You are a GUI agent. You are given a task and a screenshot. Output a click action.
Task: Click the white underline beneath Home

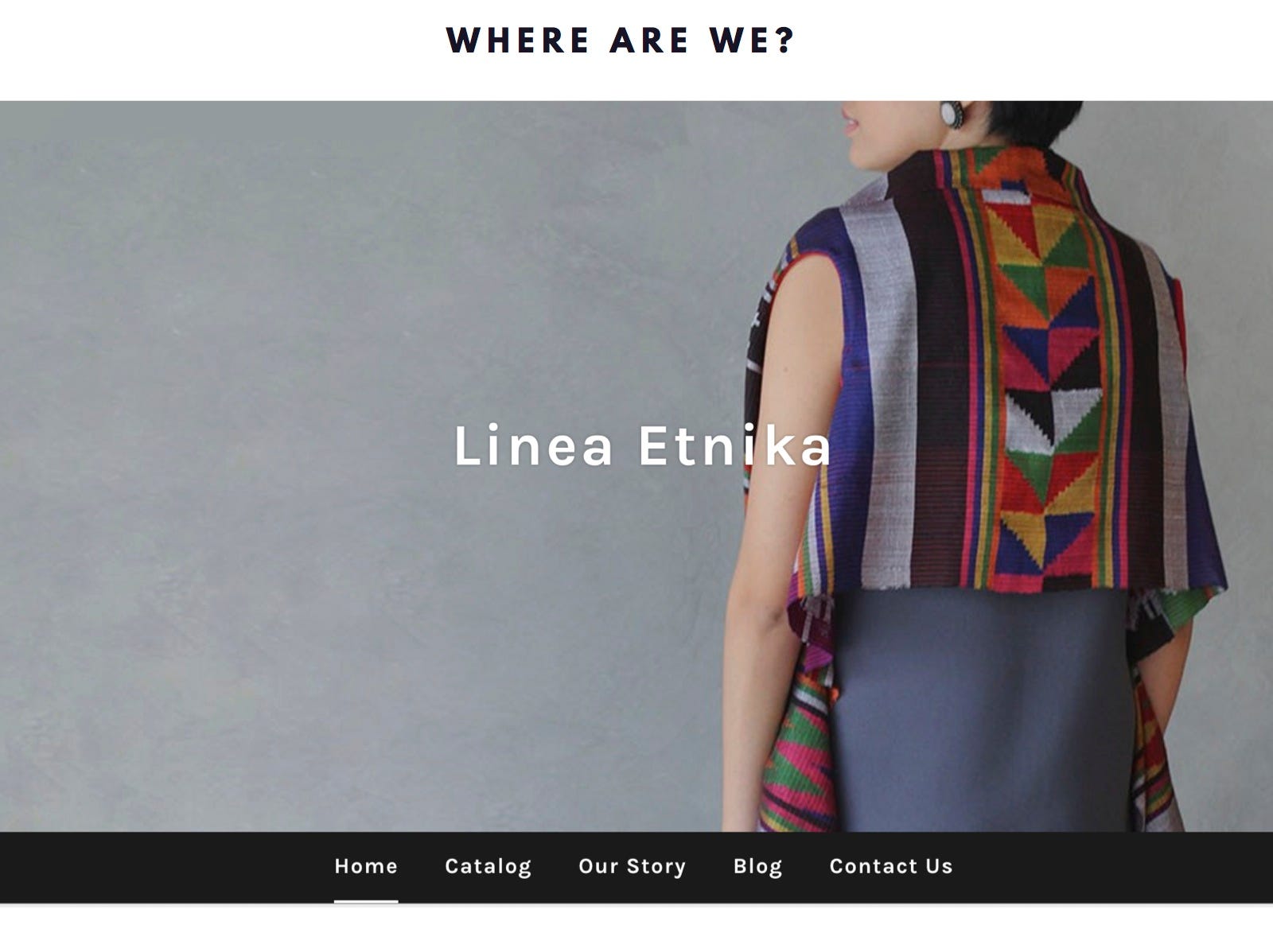(366, 901)
